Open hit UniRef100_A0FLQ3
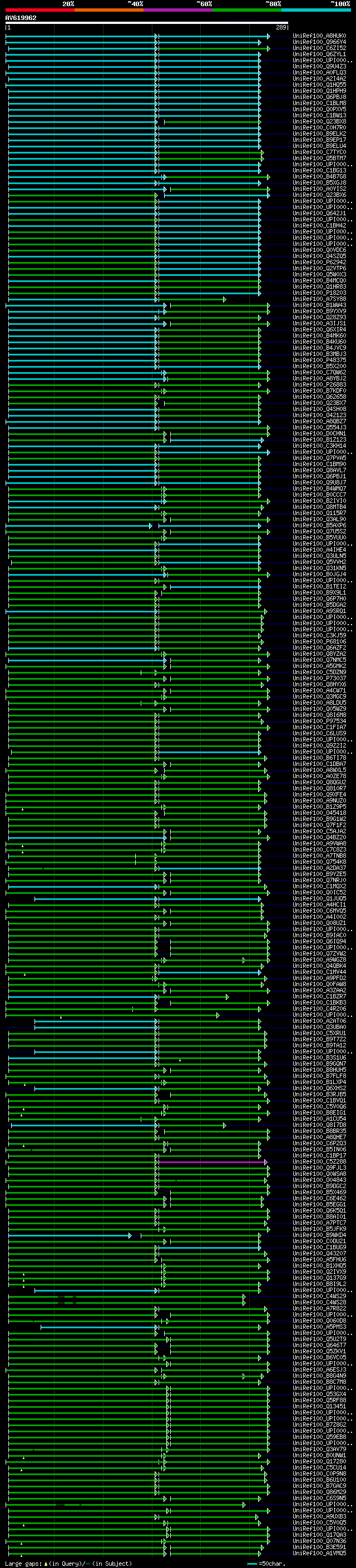Viewport: 356px width, 1568px height. (319, 72)
